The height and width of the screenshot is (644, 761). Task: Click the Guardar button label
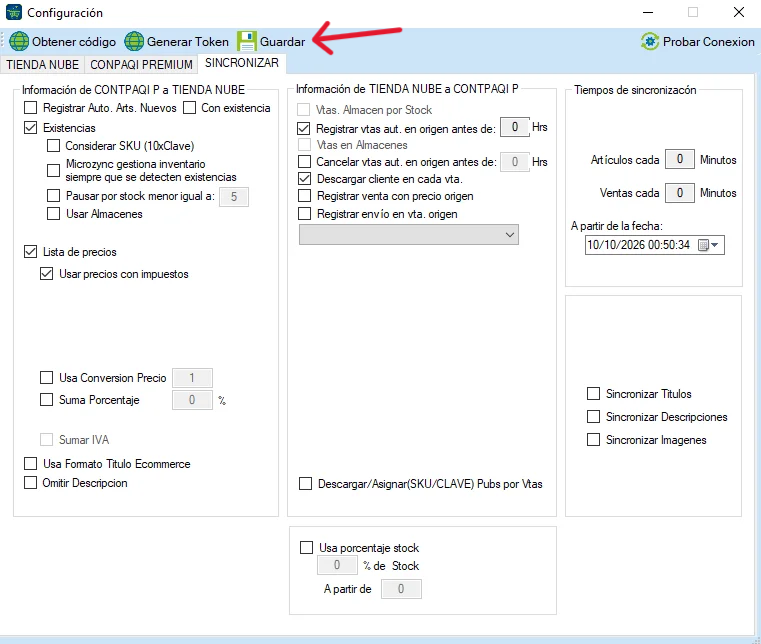pyautogui.click(x=282, y=42)
